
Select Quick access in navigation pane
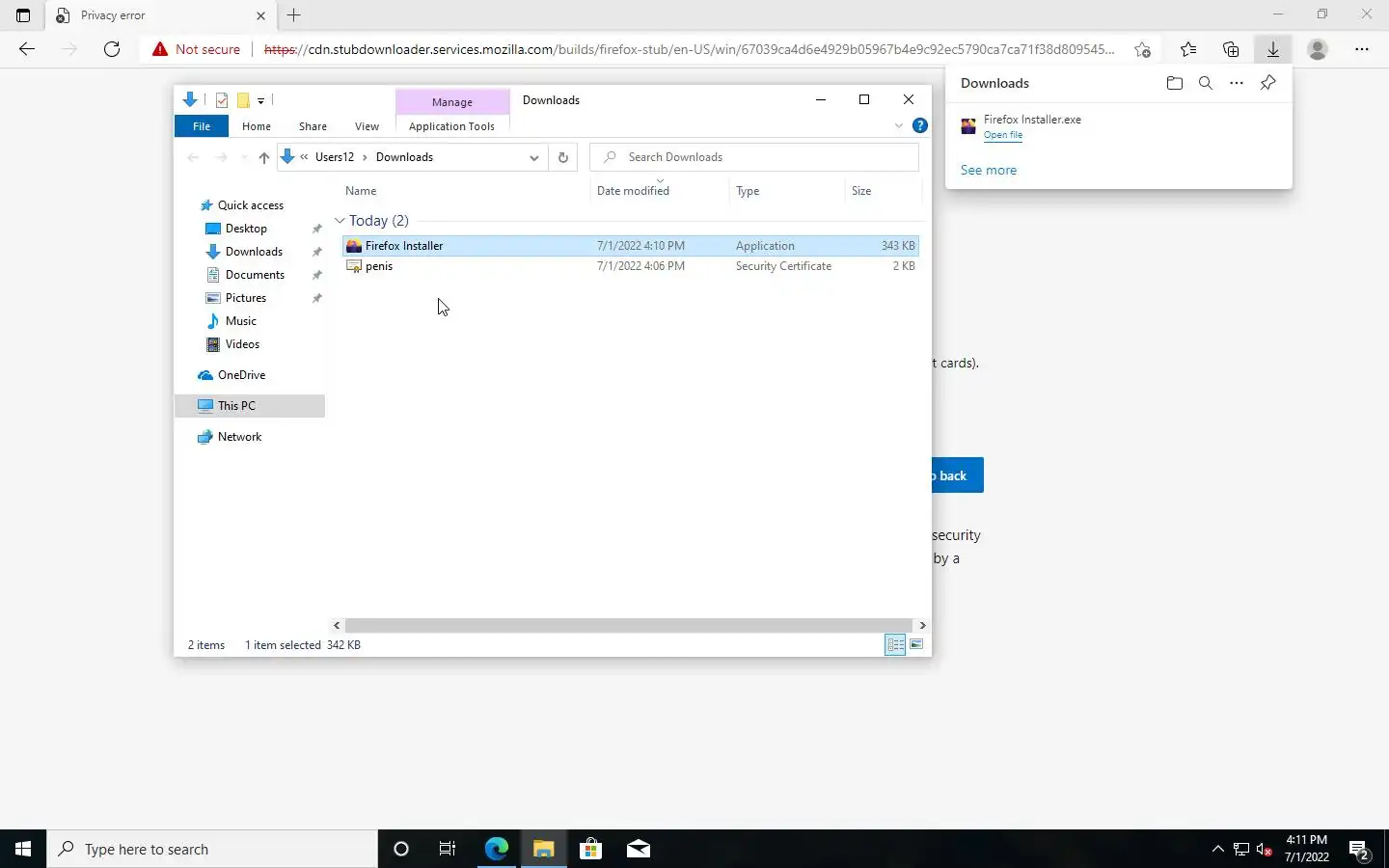(251, 205)
